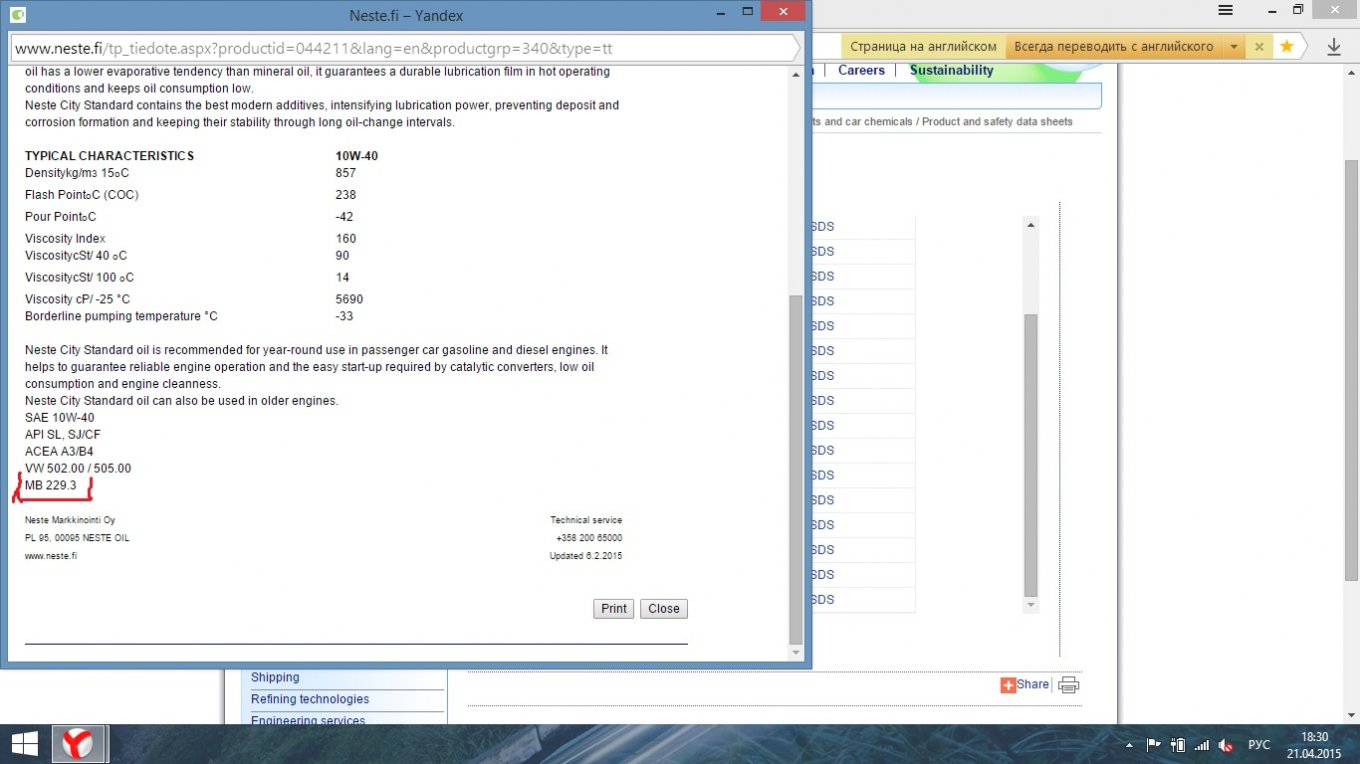Screen dimensions: 1360x764
Task: Open the downloads arrow icon
Action: pos(1334,47)
